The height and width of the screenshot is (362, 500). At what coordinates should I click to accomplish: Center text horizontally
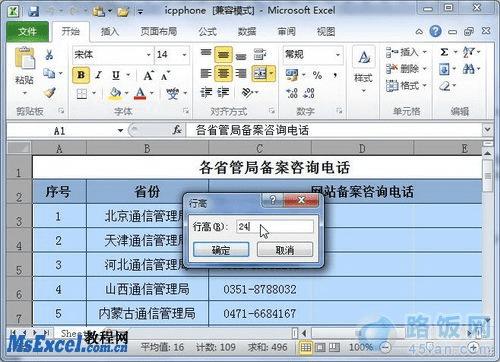[x=223, y=73]
